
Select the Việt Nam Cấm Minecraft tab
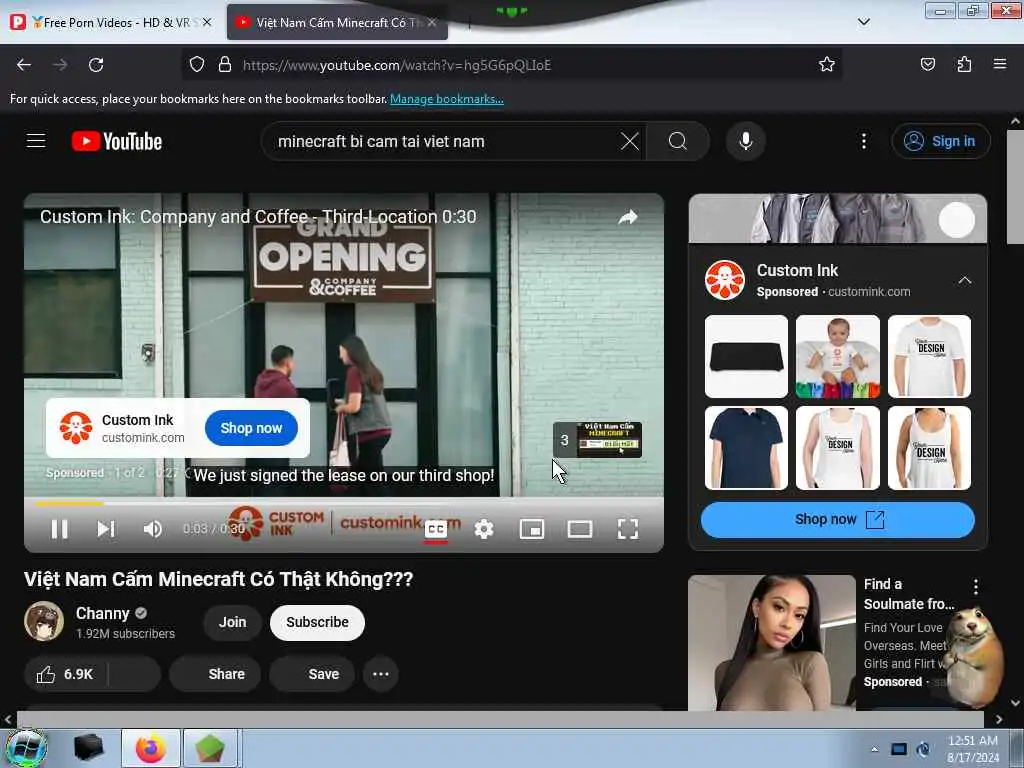(336, 22)
